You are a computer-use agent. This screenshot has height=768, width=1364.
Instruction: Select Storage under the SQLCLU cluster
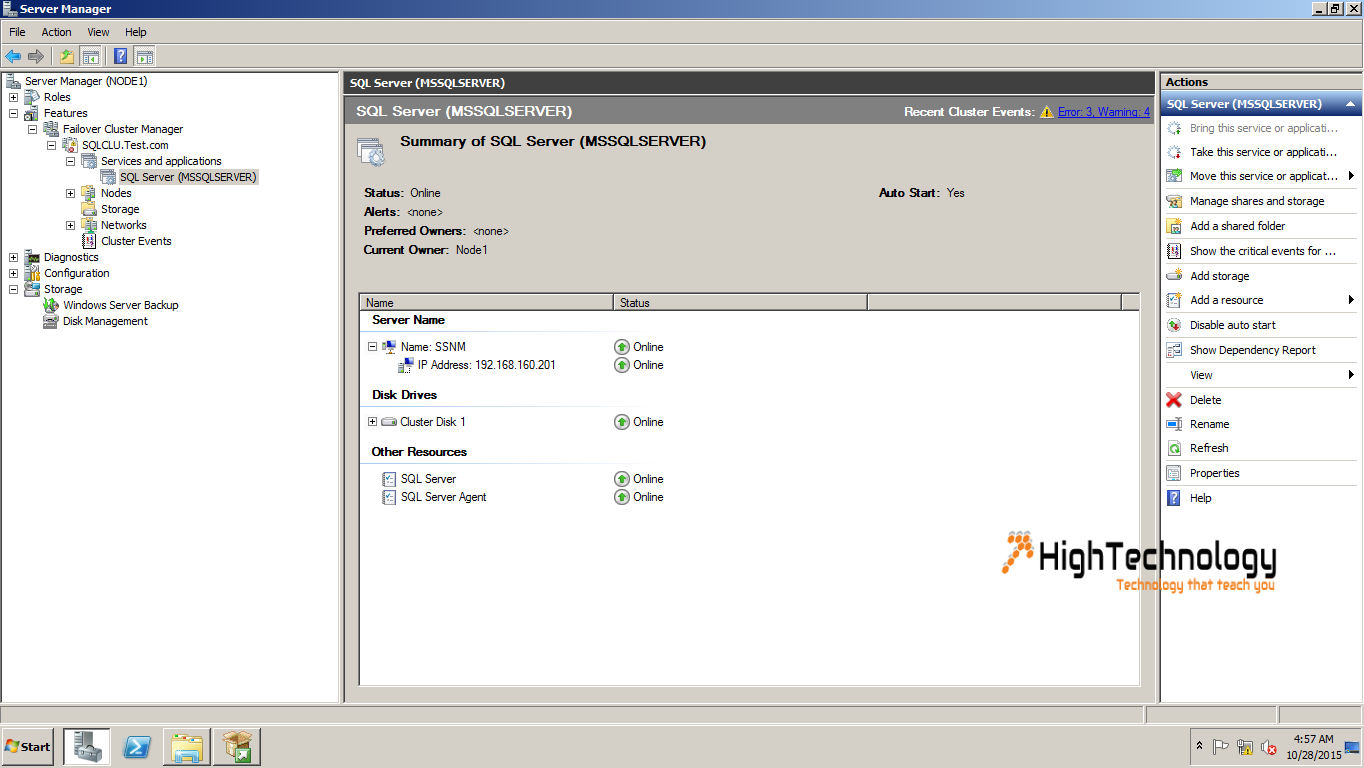pos(120,209)
